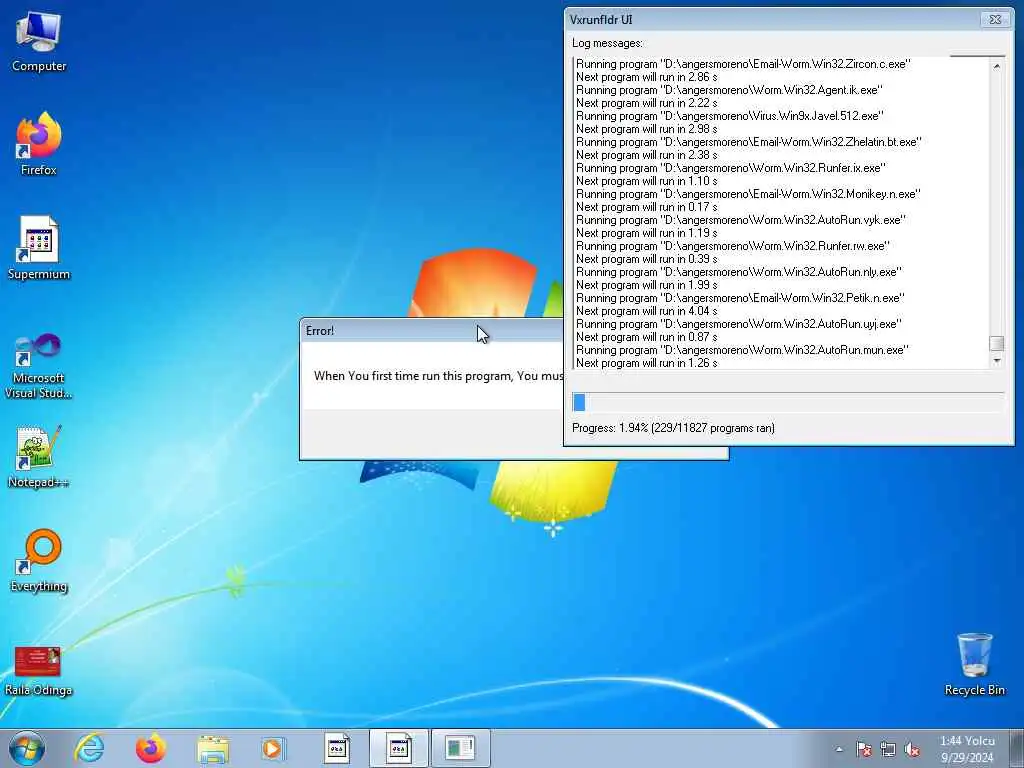Select the Email-Worm.Win32.Monikey.n.exe log line
This screenshot has height=768, width=1024.
[x=748, y=195]
